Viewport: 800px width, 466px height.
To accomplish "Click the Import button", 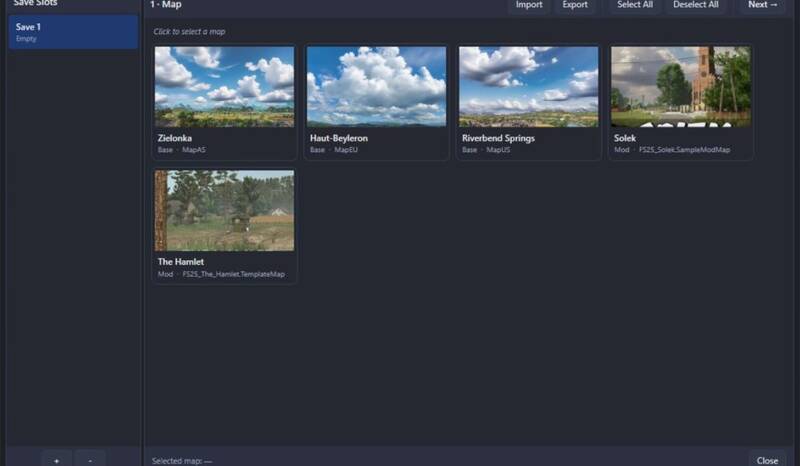I will click(x=529, y=5).
